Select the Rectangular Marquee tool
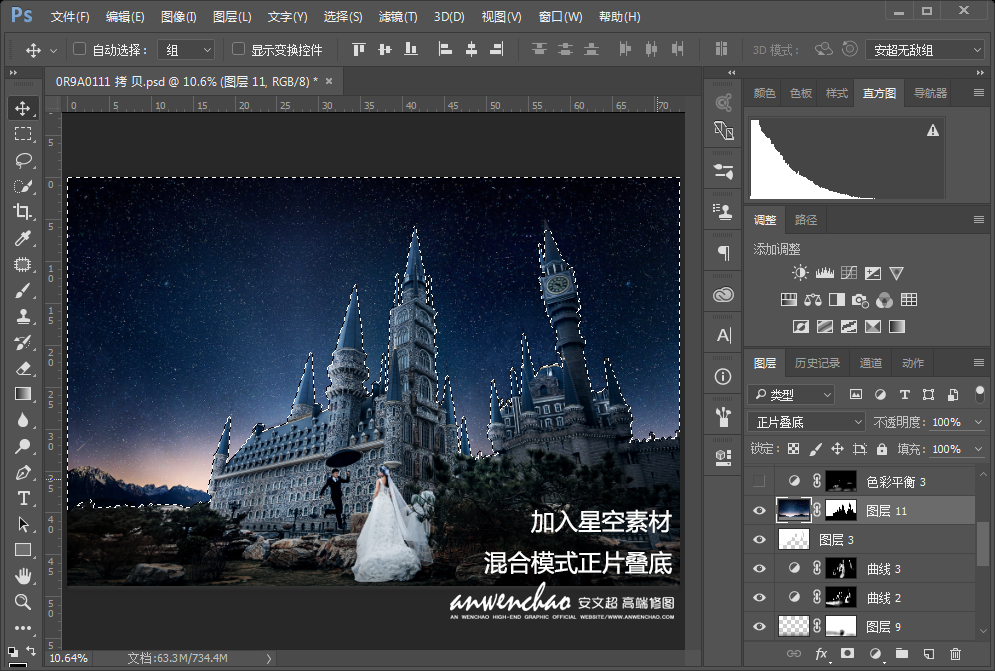The height and width of the screenshot is (671, 995). (23, 133)
